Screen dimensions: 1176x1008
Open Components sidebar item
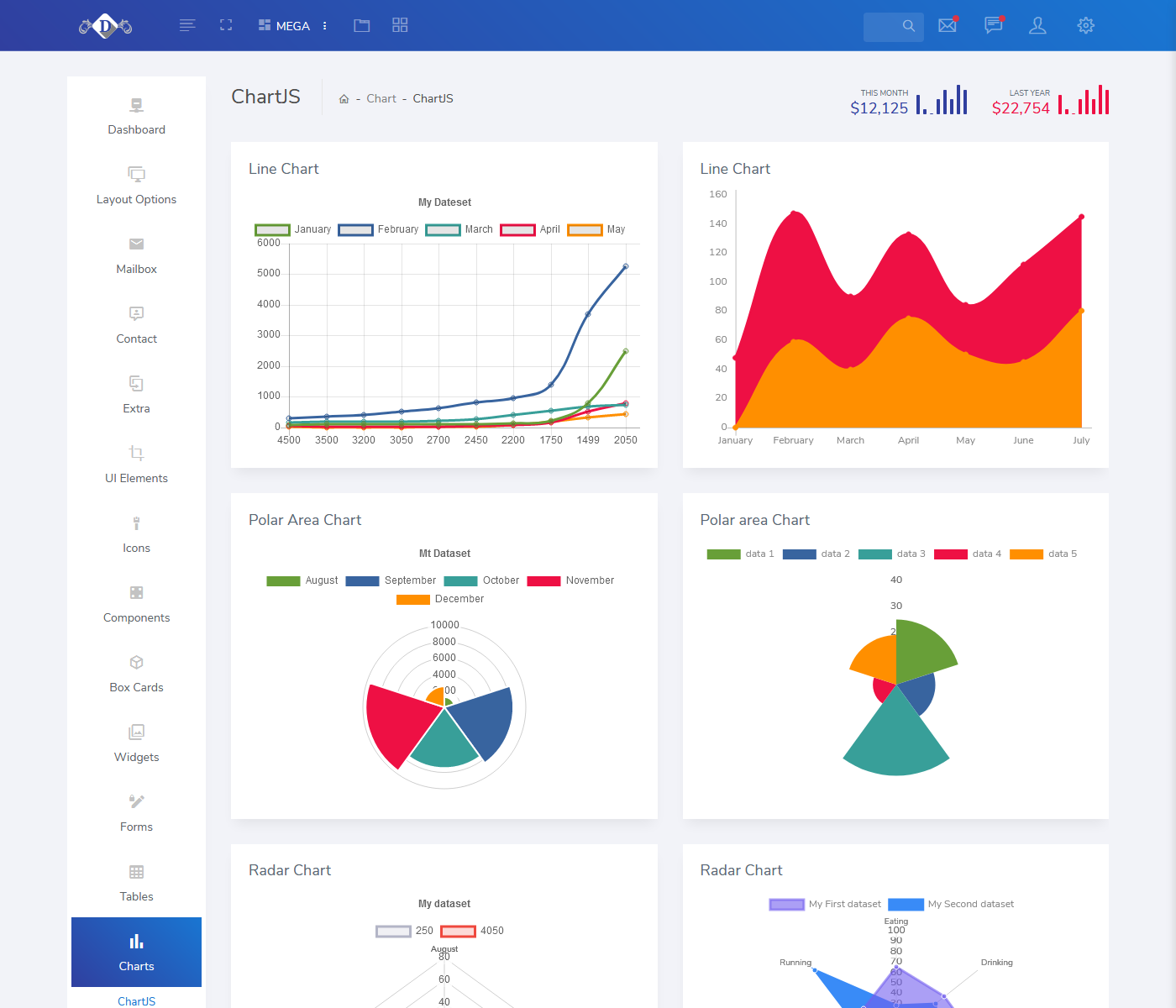(136, 604)
